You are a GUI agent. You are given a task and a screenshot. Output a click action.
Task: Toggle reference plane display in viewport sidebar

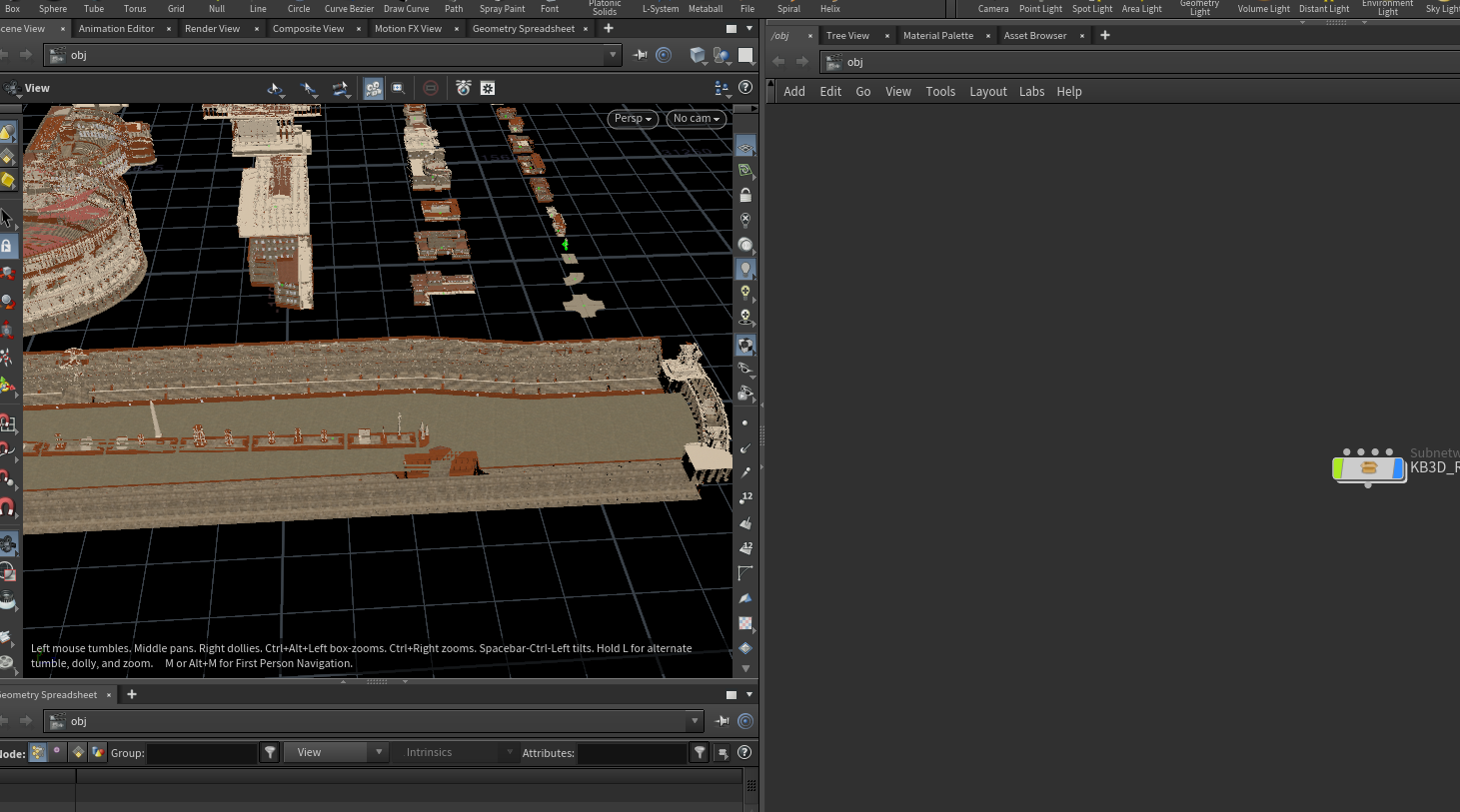click(x=745, y=146)
